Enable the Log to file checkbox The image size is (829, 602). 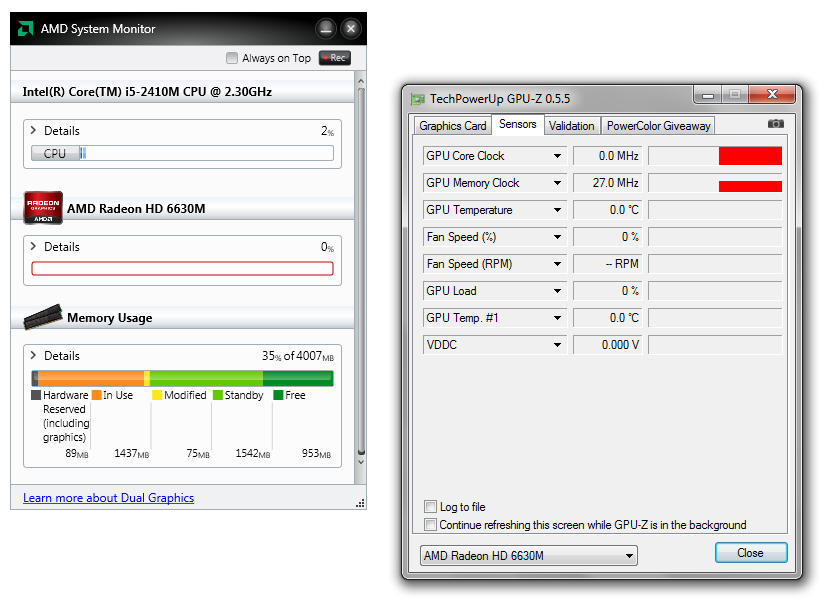430,506
